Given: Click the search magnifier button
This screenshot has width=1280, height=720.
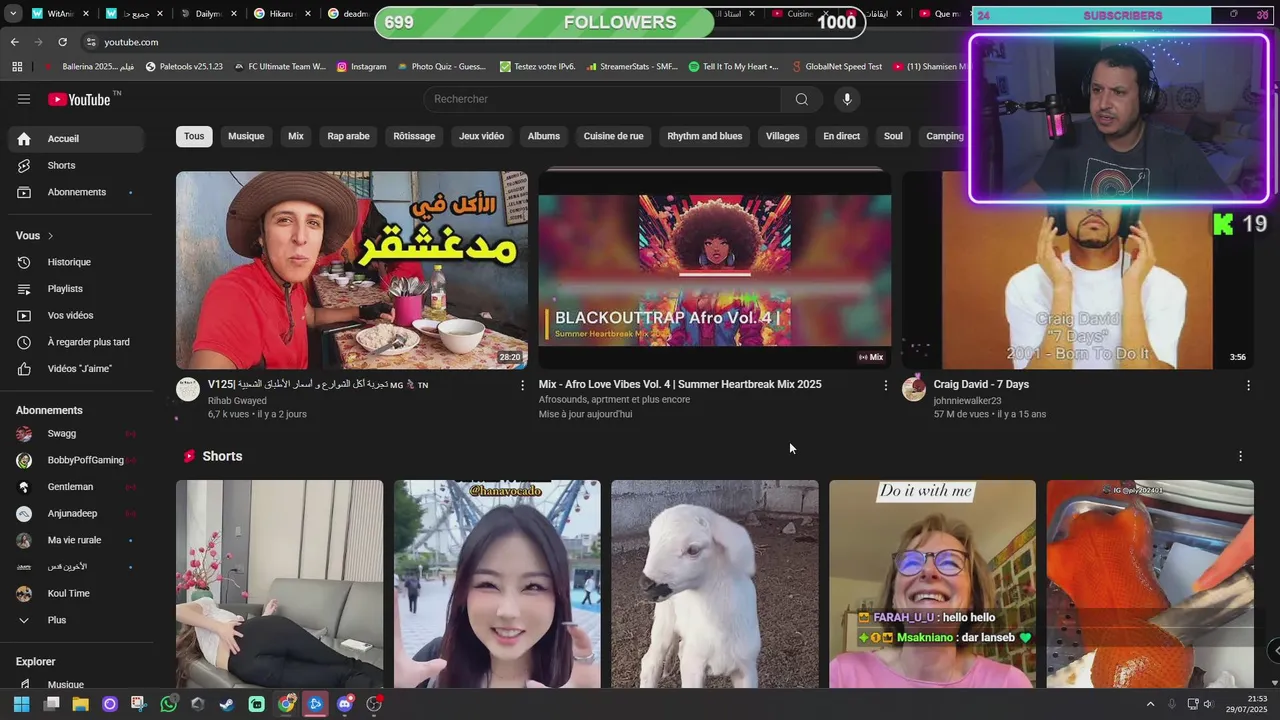Looking at the screenshot, I should 801,99.
